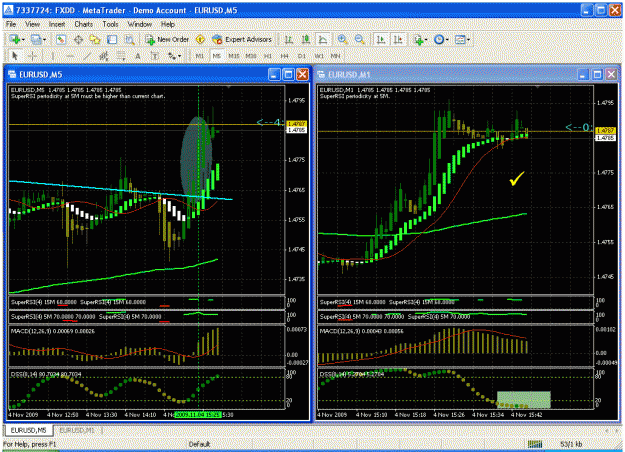Open the Help menu

[168, 24]
